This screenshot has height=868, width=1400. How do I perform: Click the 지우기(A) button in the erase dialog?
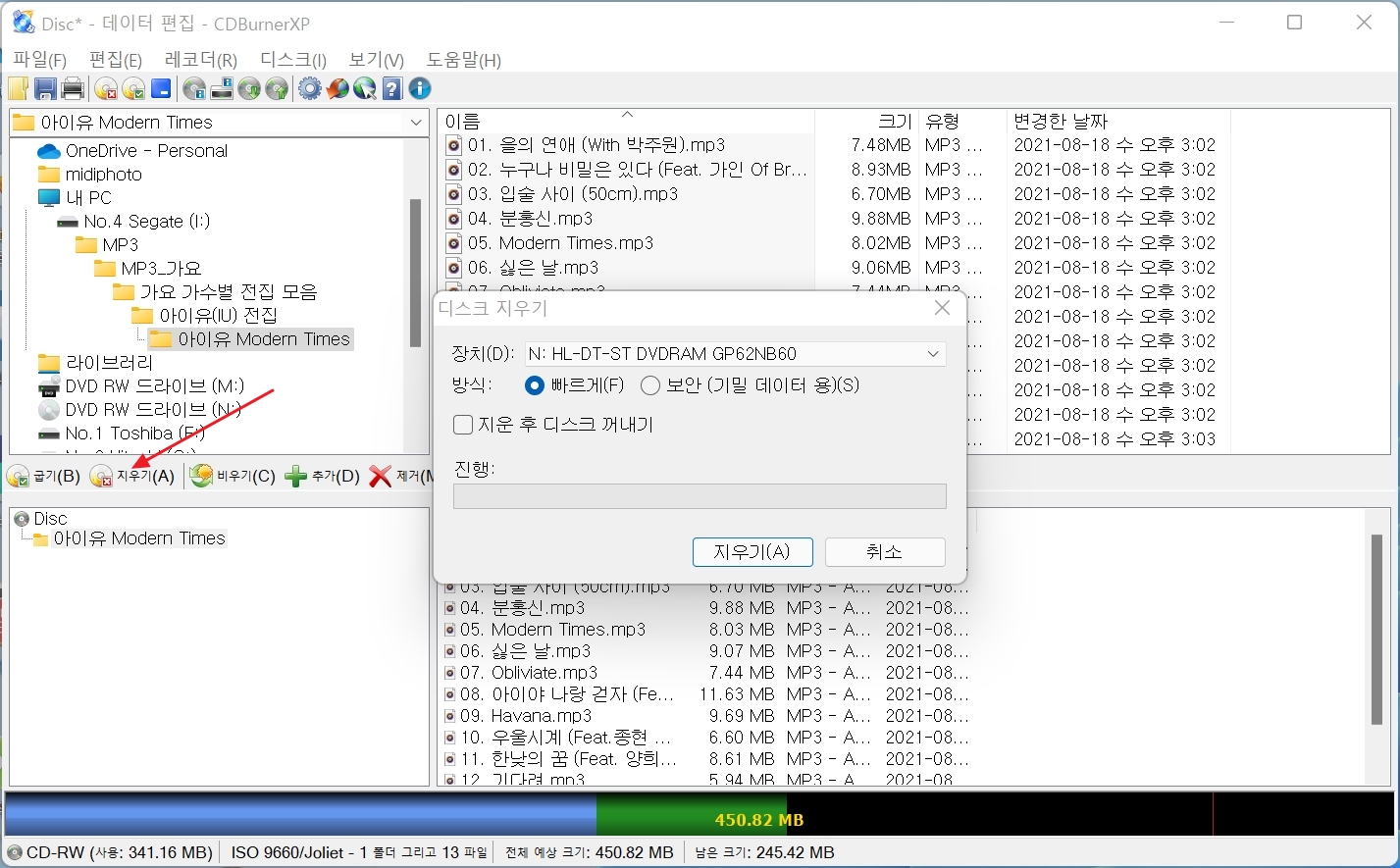752,552
